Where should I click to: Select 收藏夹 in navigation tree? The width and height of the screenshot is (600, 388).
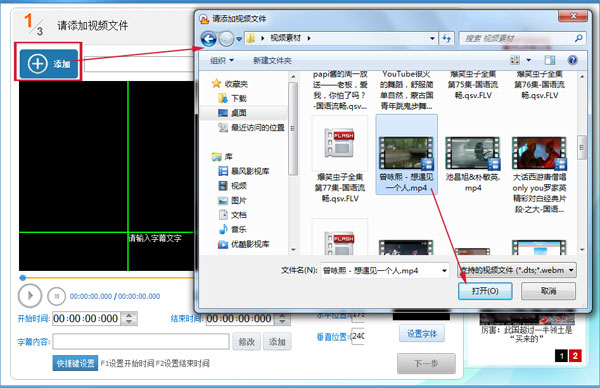(x=230, y=84)
